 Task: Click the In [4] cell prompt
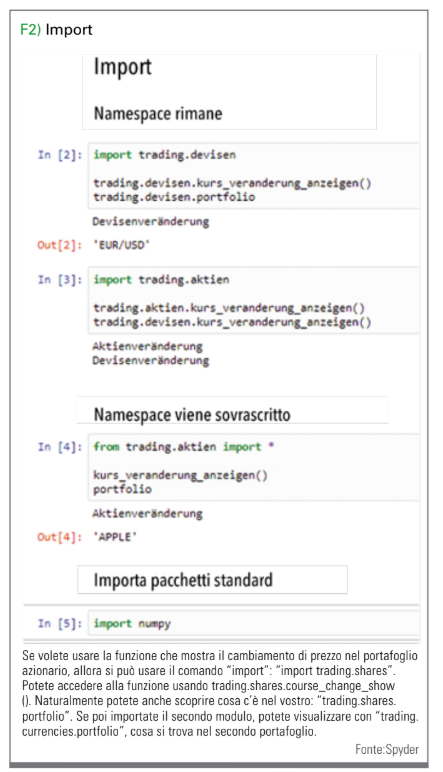coord(60,447)
